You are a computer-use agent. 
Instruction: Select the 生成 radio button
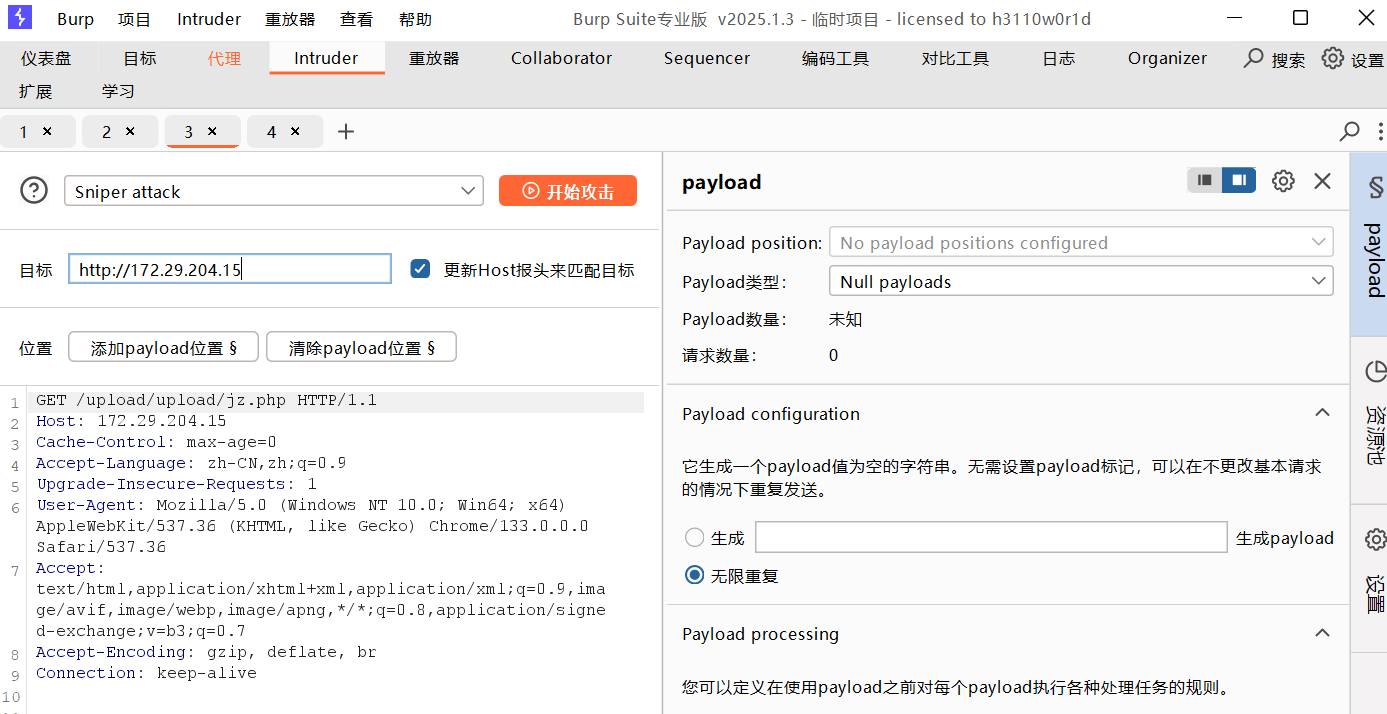click(695, 537)
